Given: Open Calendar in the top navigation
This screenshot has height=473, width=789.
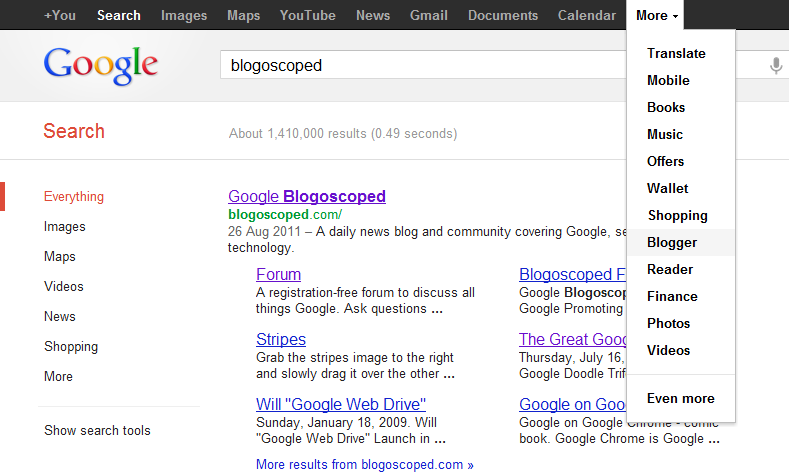Looking at the screenshot, I should pyautogui.click(x=586, y=15).
